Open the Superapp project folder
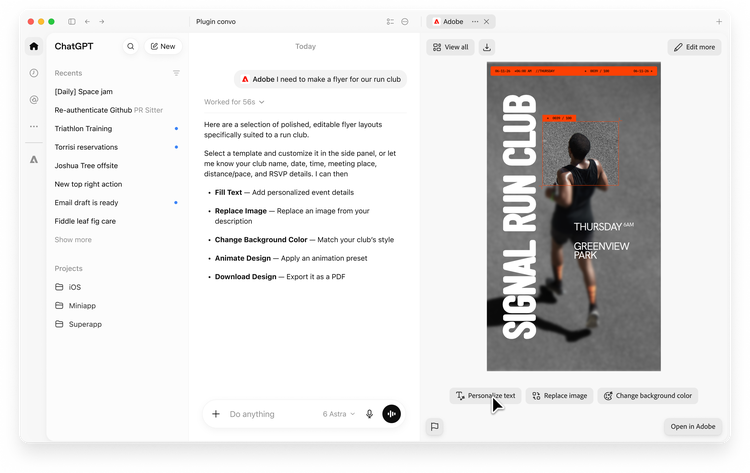This screenshot has width=750, height=473. coord(78,324)
